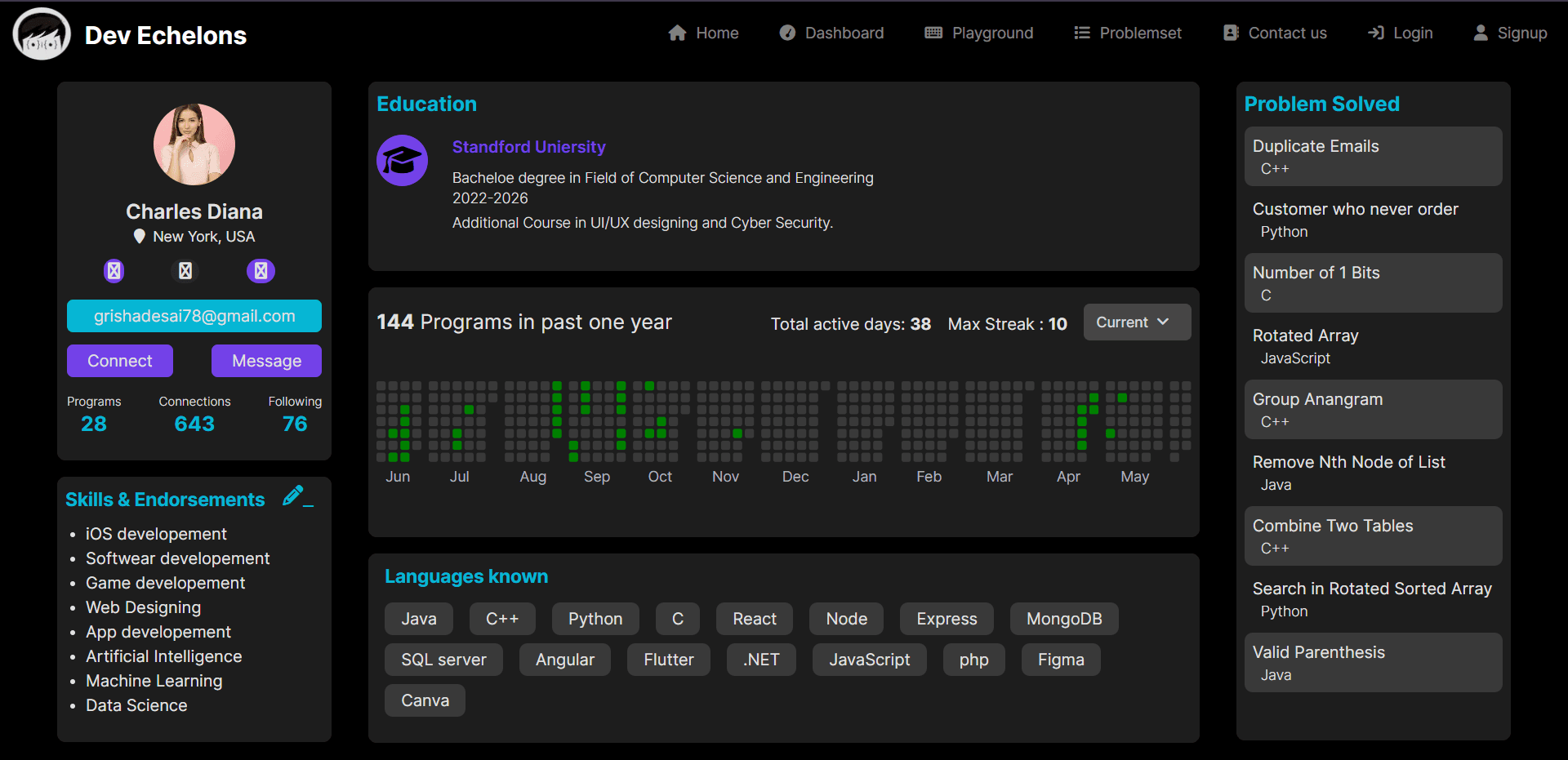Screen dimensions: 1568x760
Task: Open the third social icon under the profile
Action: coord(261,270)
